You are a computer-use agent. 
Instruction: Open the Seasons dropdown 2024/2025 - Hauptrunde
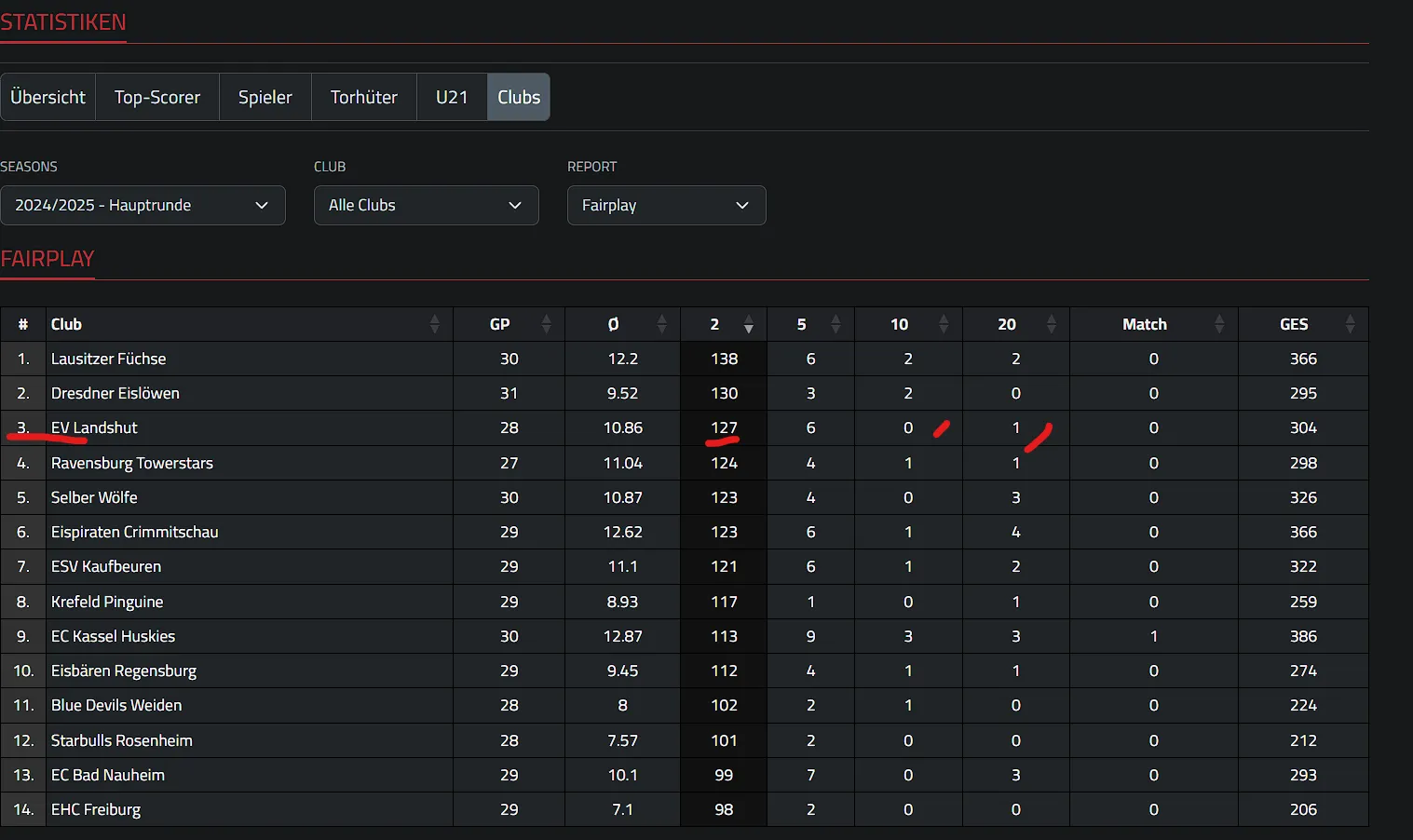(x=143, y=205)
